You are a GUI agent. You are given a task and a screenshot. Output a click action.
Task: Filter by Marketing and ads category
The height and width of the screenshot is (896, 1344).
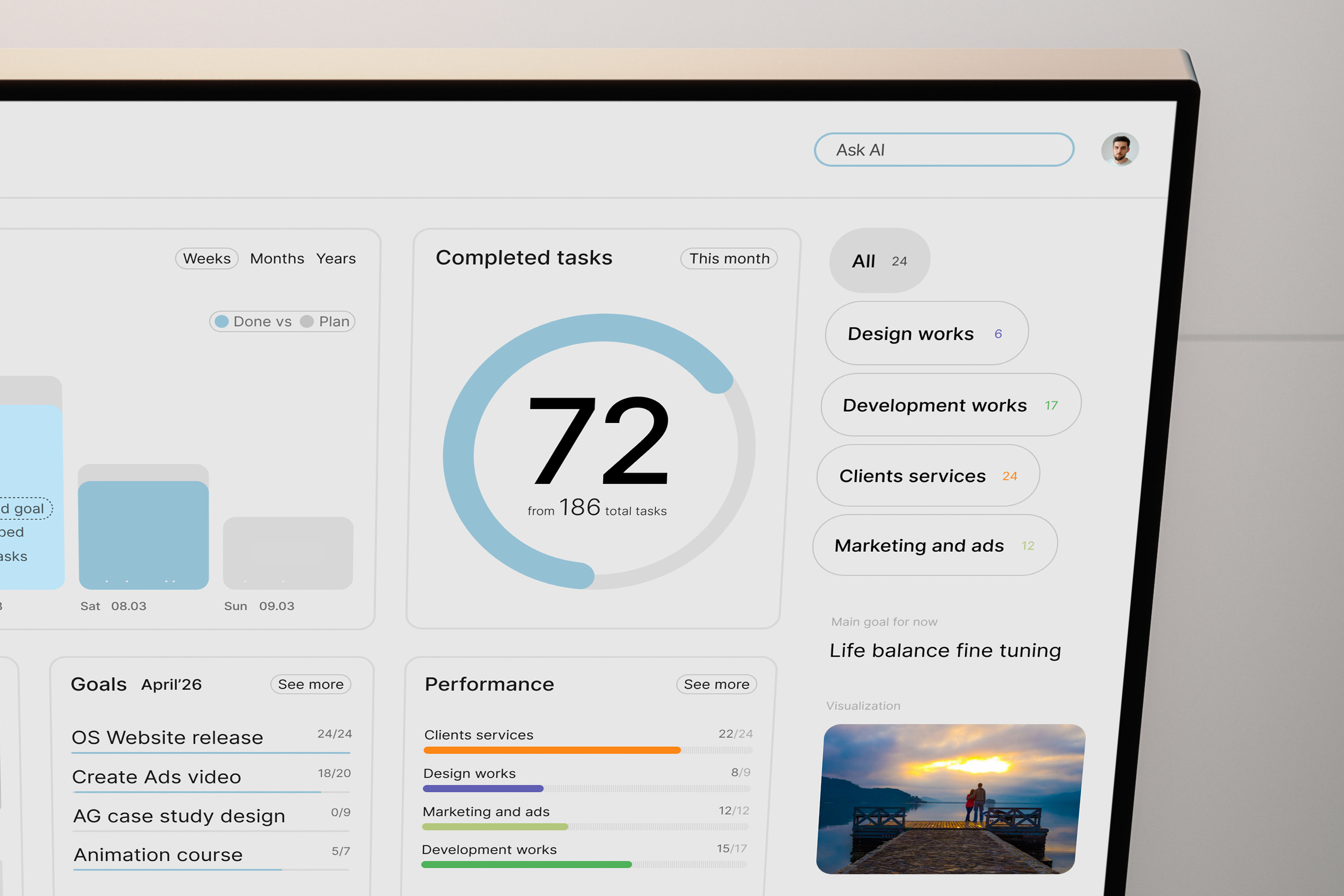click(x=935, y=545)
